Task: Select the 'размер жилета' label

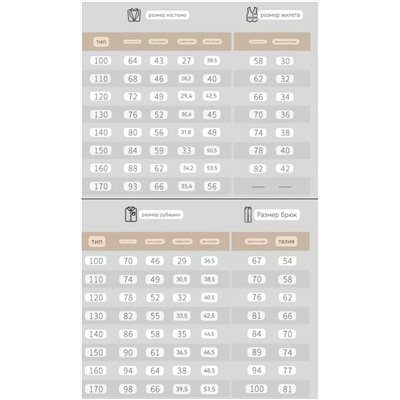Action: click(280, 15)
